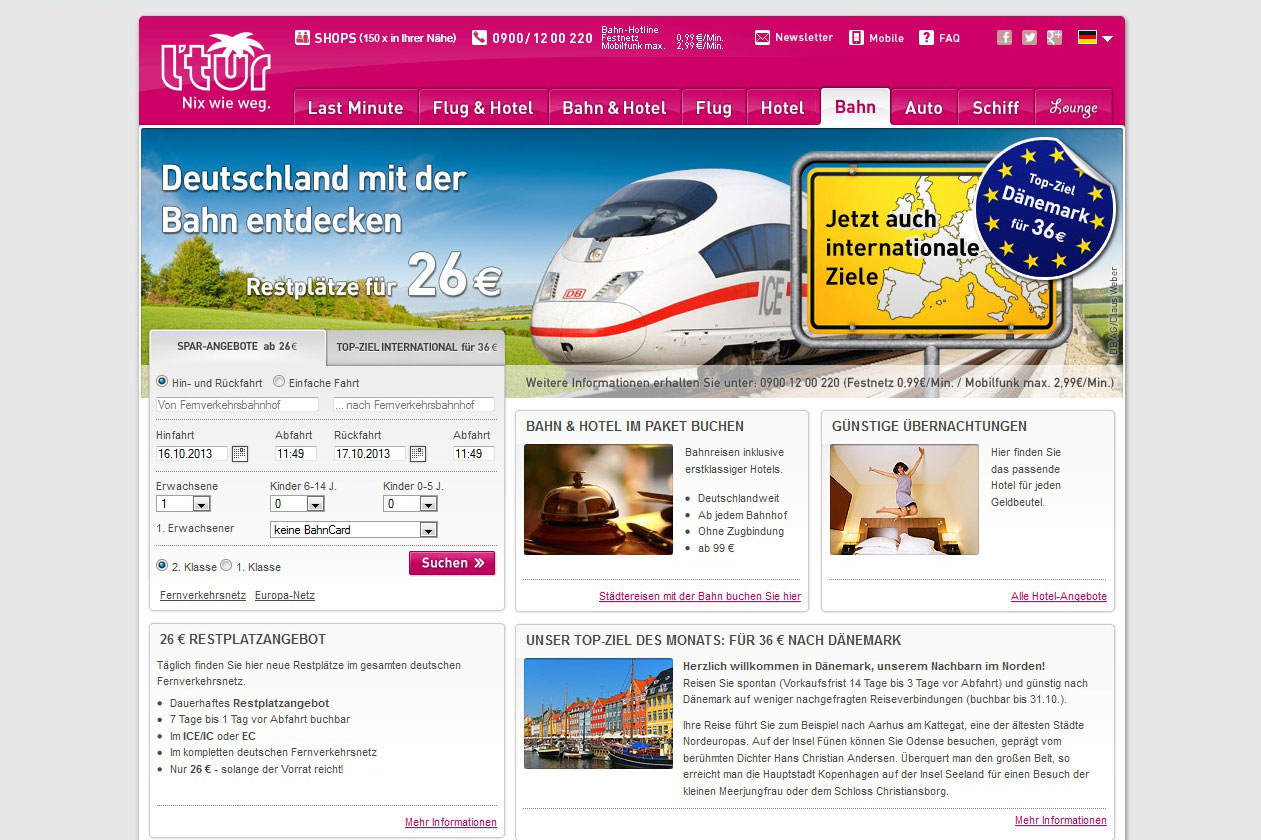
Task: Open the BahnCard selection dropdown
Action: (428, 530)
